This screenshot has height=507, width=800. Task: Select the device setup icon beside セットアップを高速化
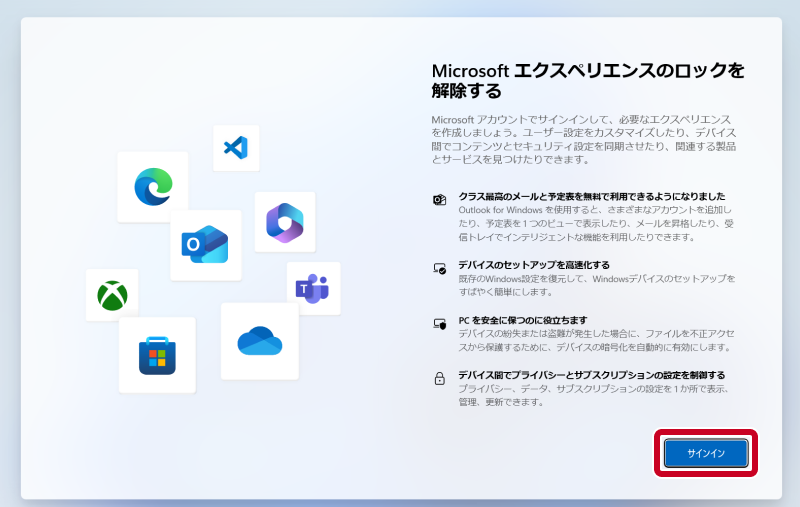(x=439, y=268)
